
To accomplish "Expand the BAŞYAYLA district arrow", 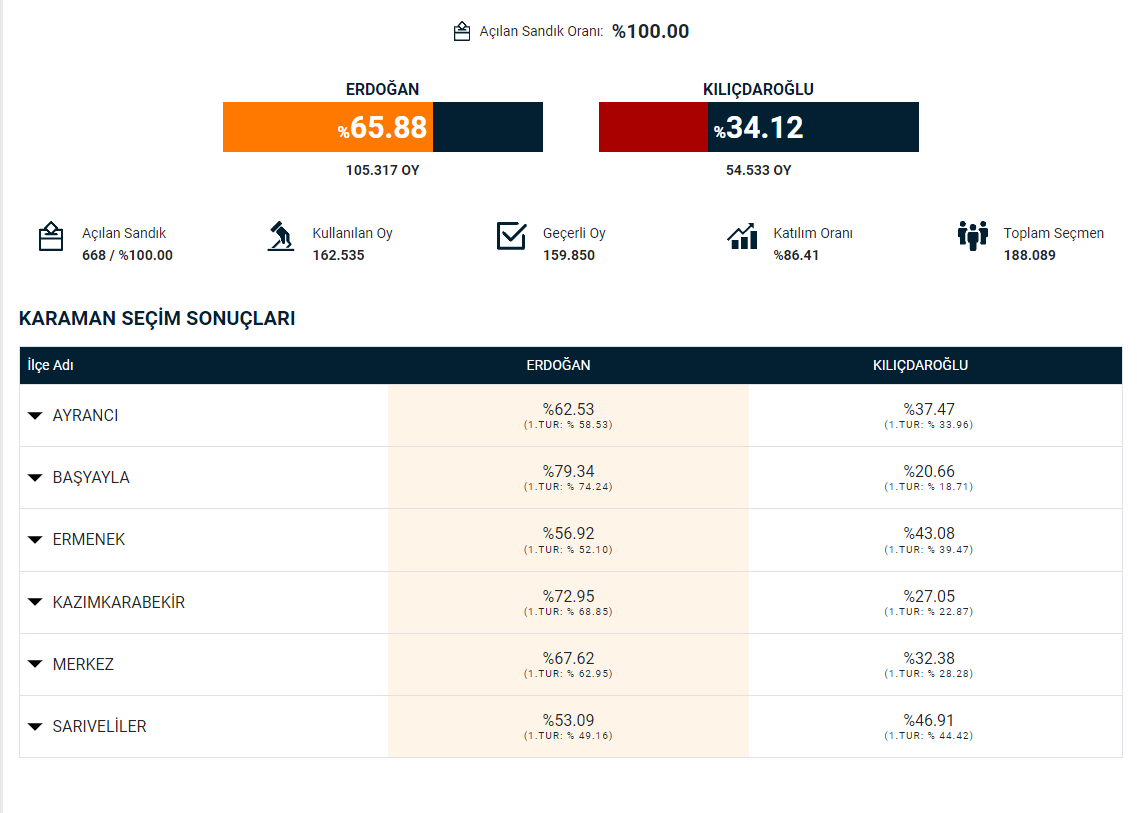I will pos(36,478).
